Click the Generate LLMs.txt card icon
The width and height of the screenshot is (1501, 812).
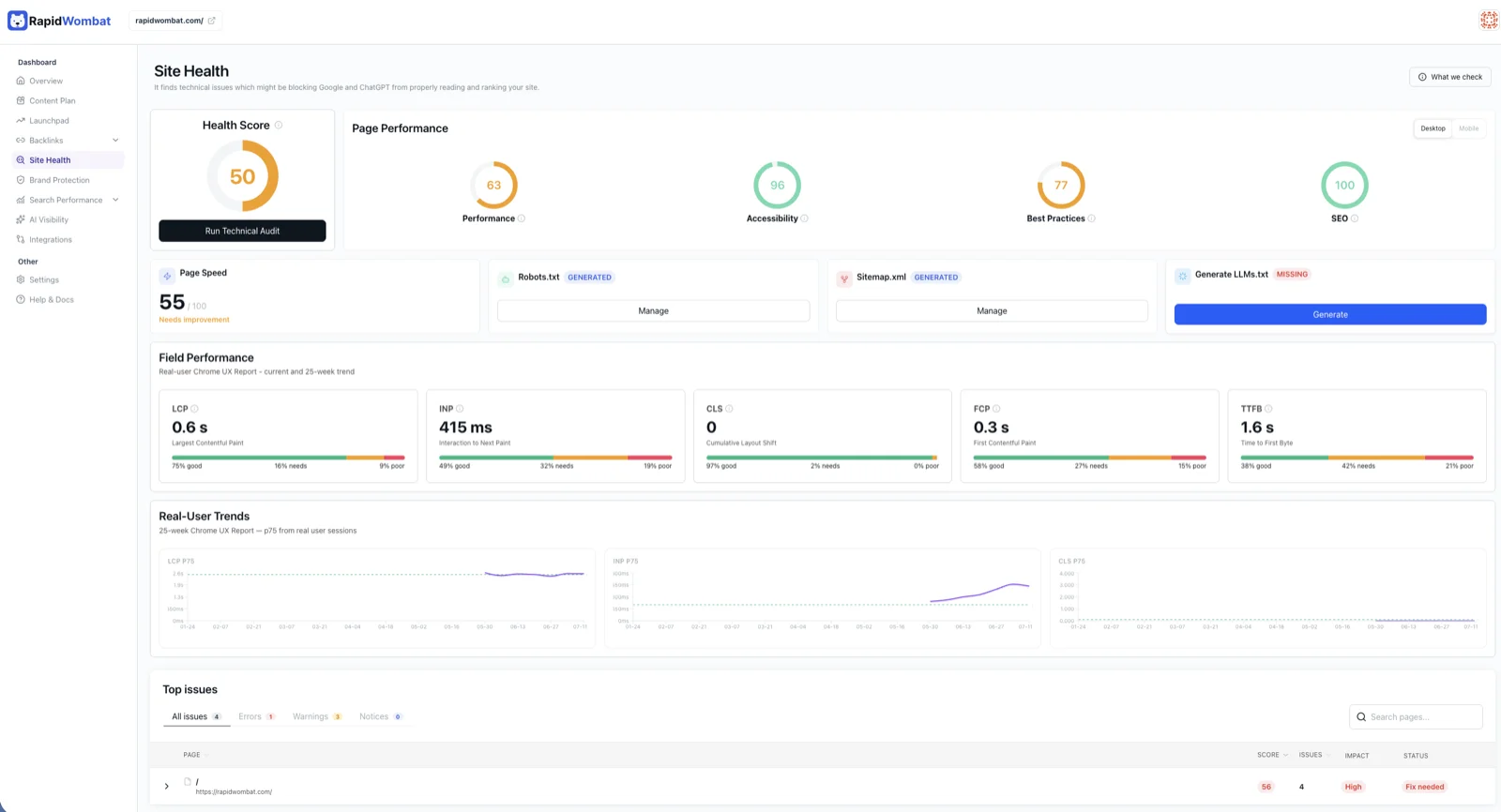tap(1182, 276)
